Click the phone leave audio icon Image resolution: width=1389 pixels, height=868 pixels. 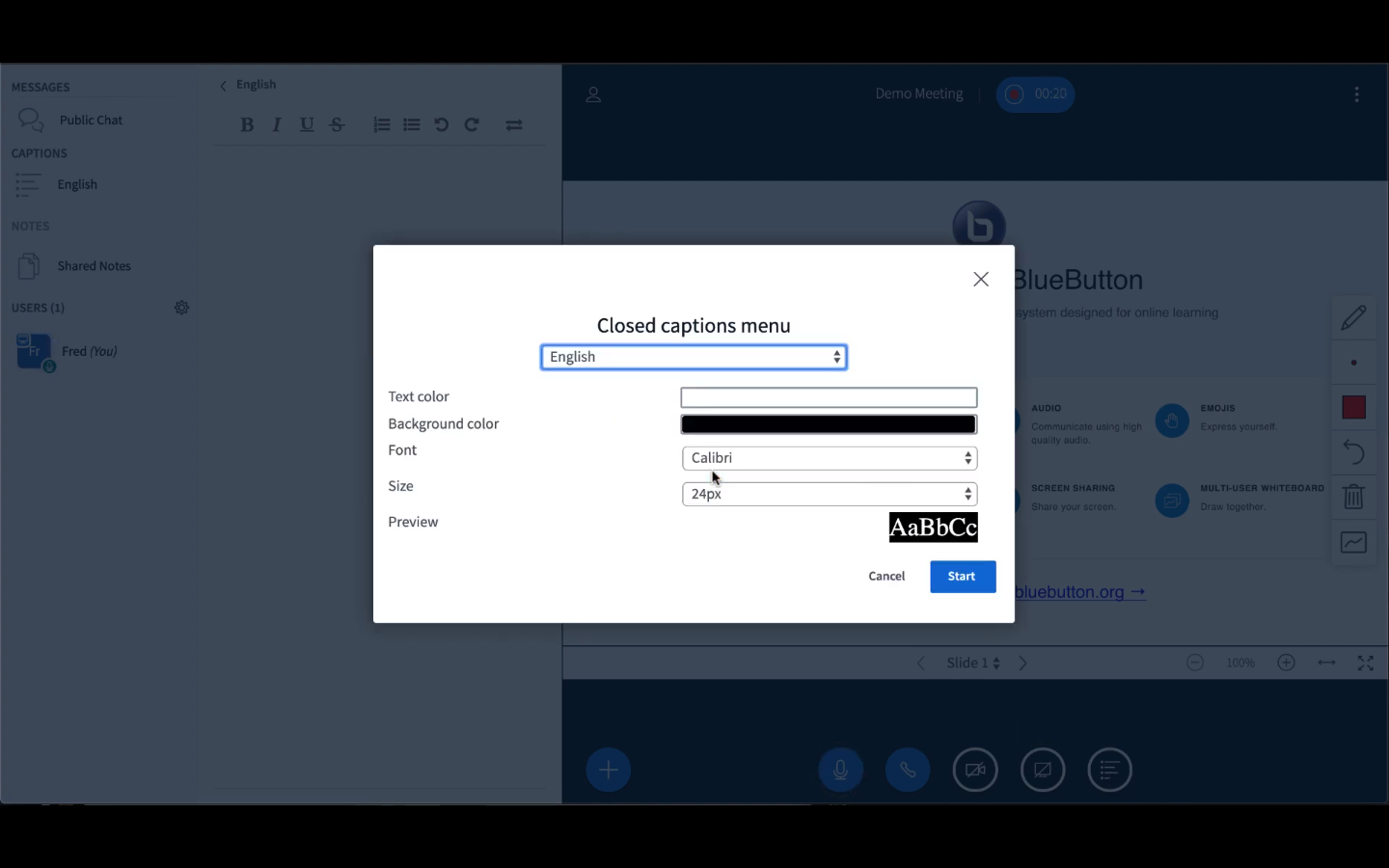(908, 770)
